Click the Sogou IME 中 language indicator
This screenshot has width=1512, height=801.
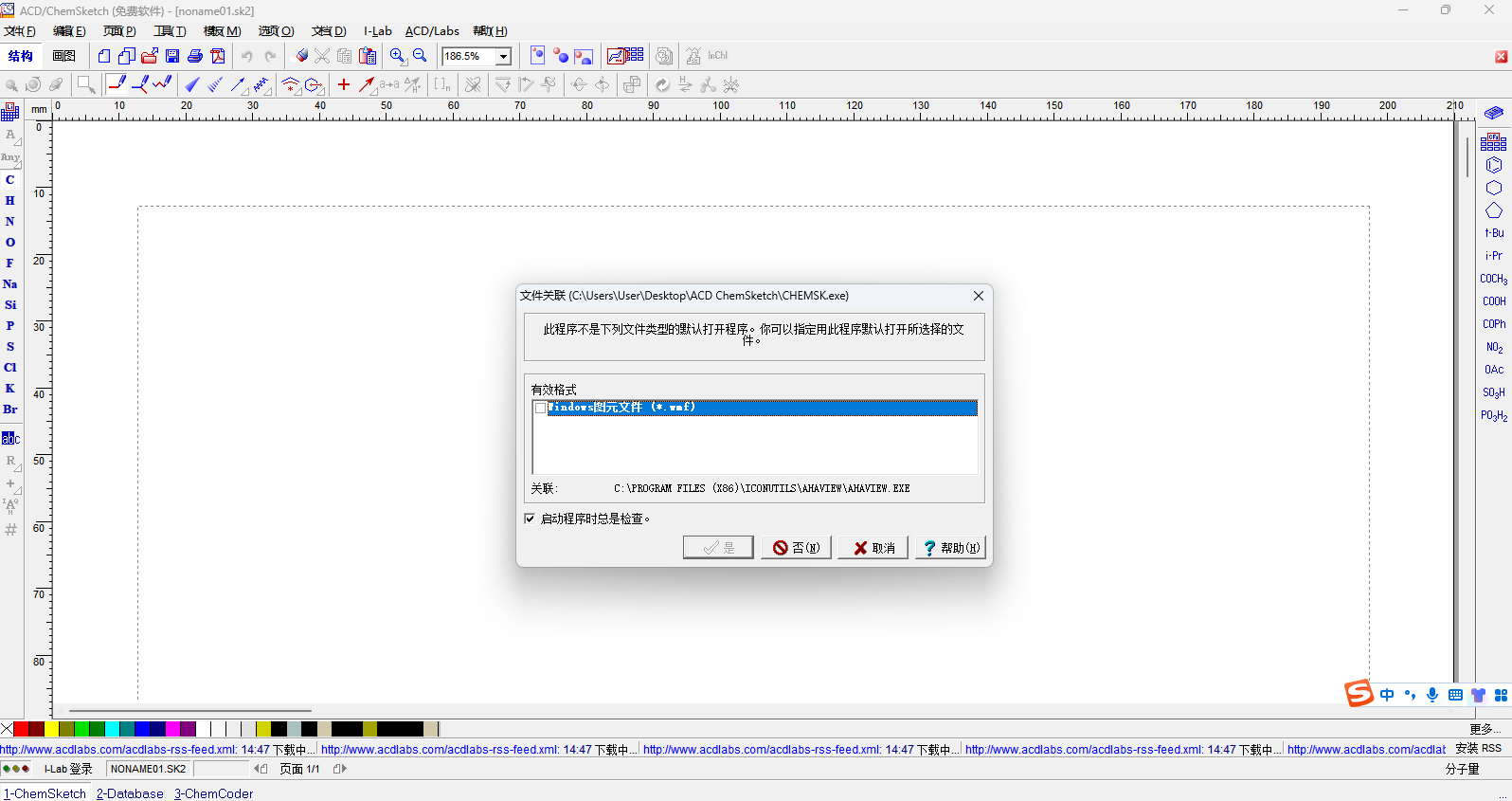[1388, 695]
